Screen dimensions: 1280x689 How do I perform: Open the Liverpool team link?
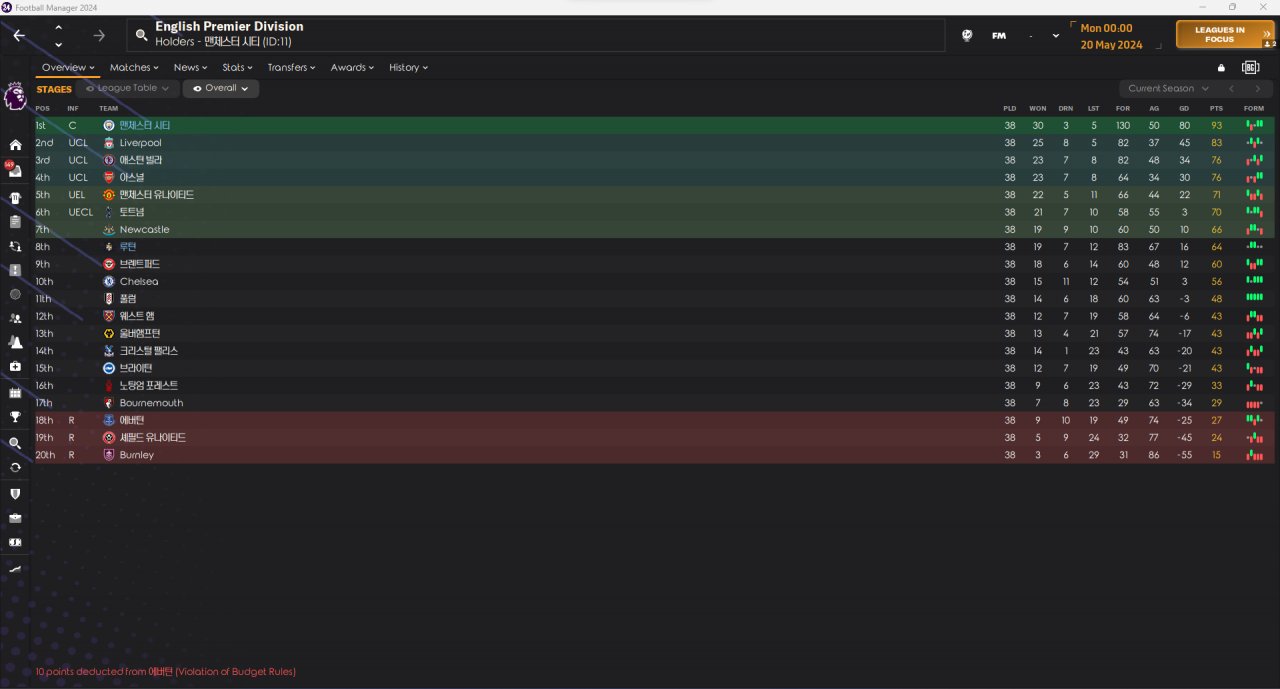(140, 143)
